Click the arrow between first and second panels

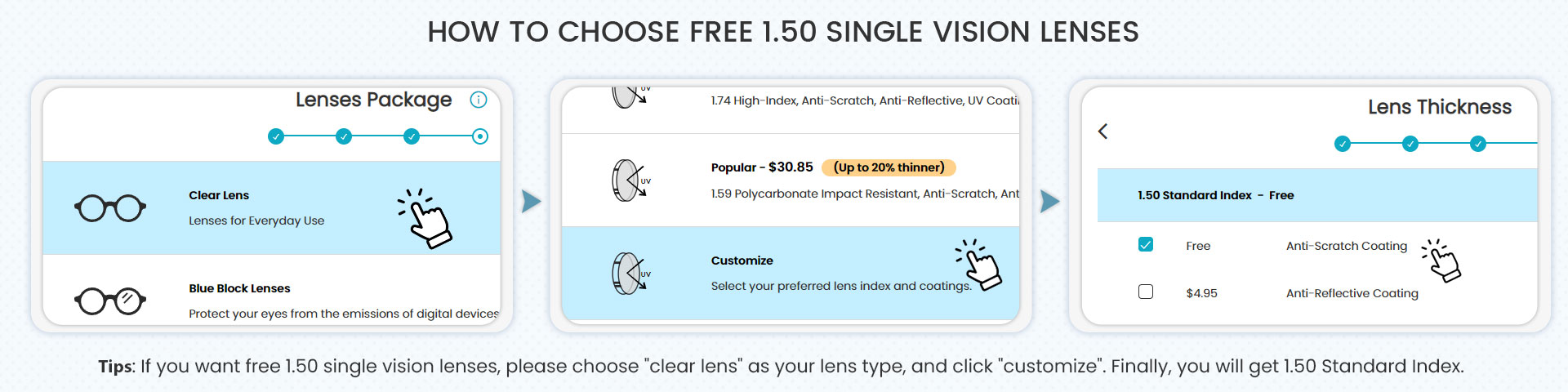[x=531, y=201]
